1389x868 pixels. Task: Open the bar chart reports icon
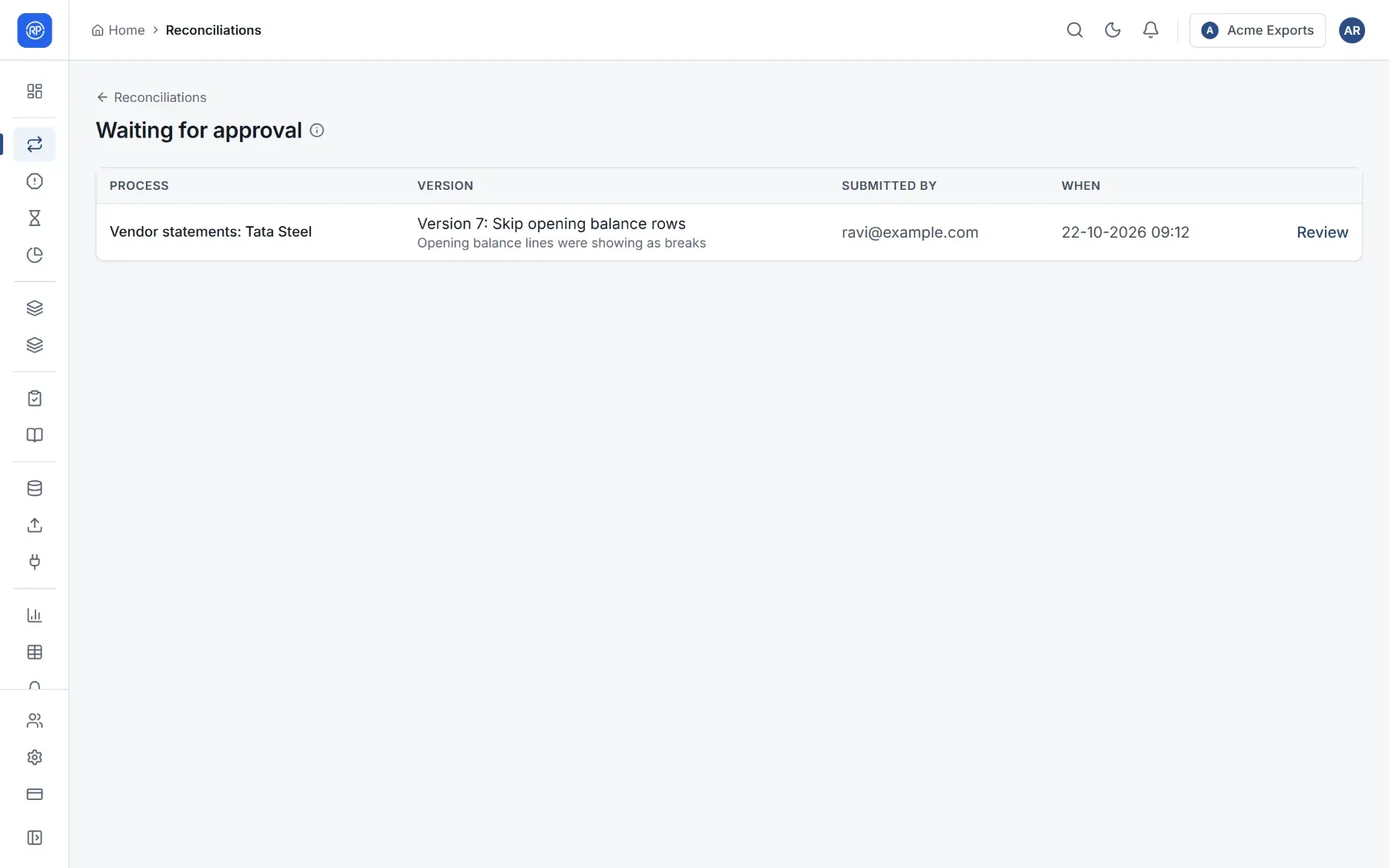point(35,615)
